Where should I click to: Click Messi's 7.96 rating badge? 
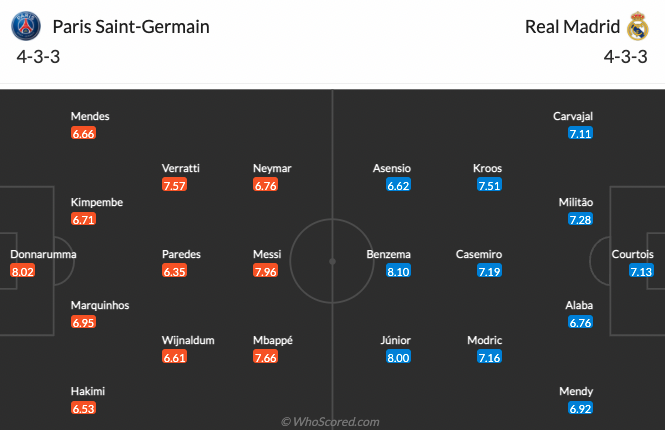267,271
